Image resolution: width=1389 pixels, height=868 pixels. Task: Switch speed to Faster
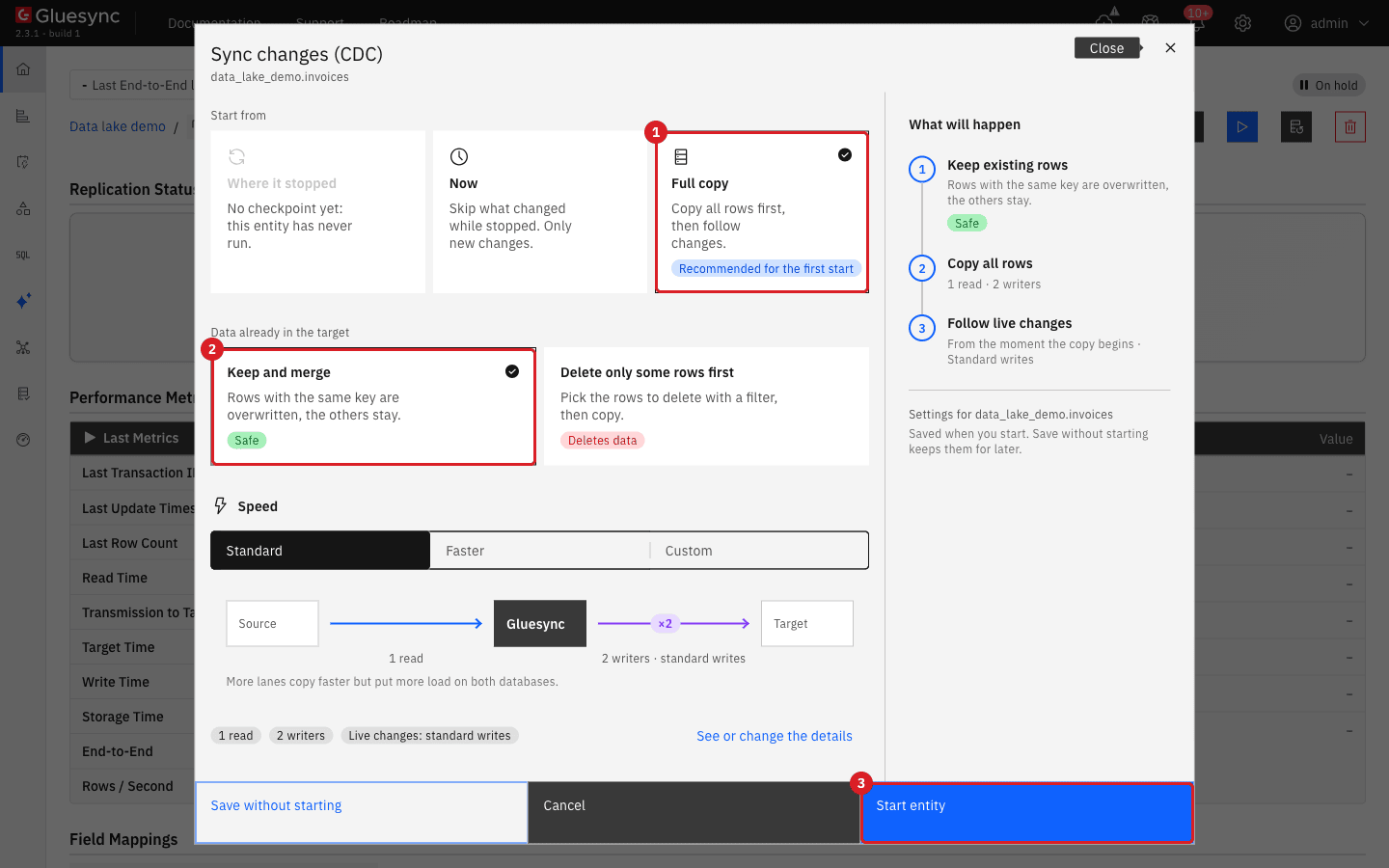pyautogui.click(x=540, y=551)
